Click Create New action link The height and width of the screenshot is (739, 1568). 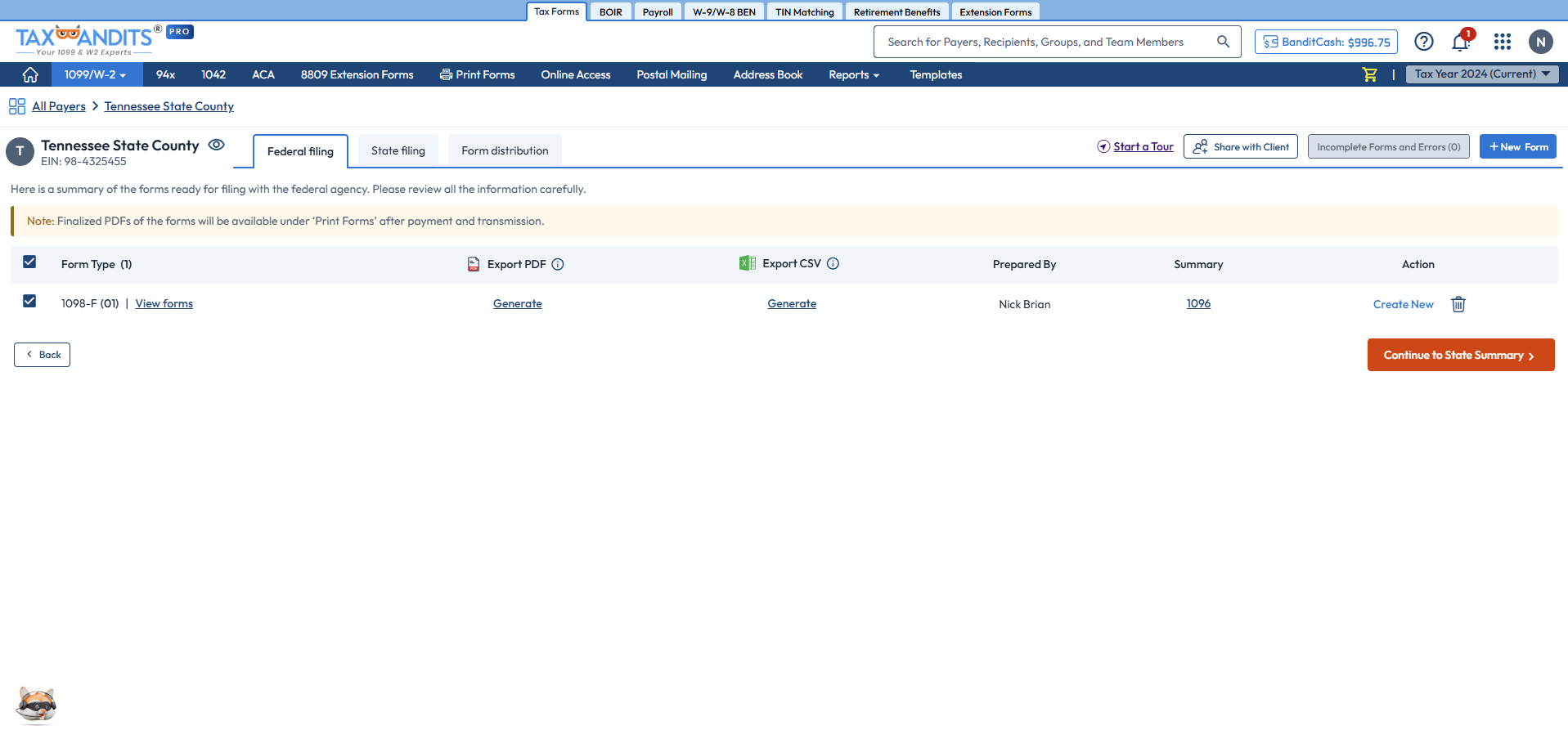point(1404,304)
